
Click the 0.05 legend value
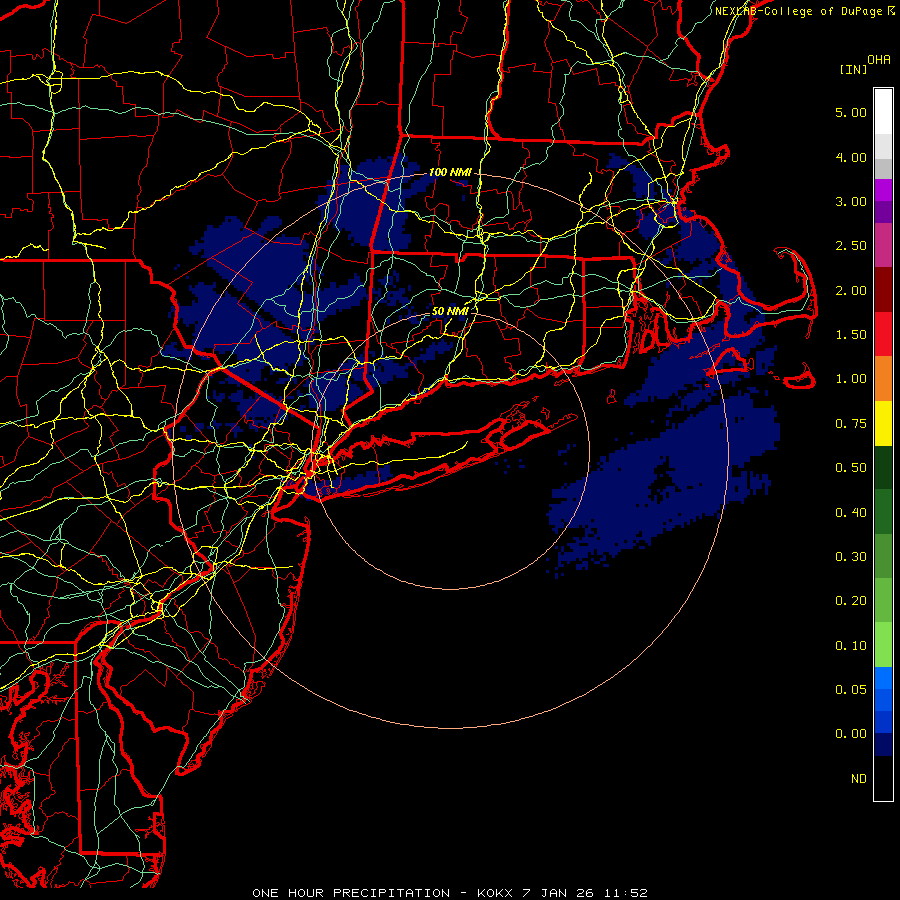851,690
